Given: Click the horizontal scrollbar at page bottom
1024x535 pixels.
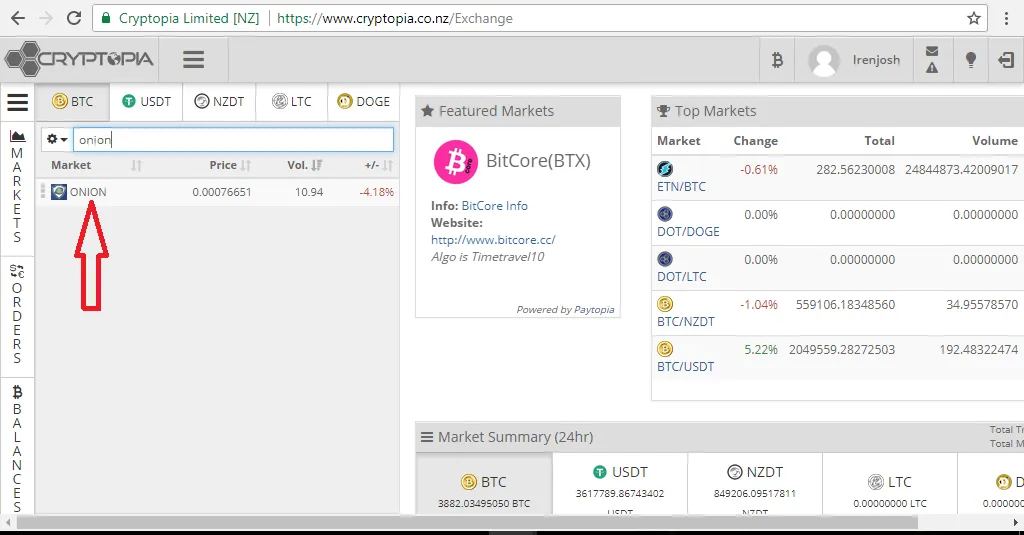Looking at the screenshot, I should [x=467, y=523].
